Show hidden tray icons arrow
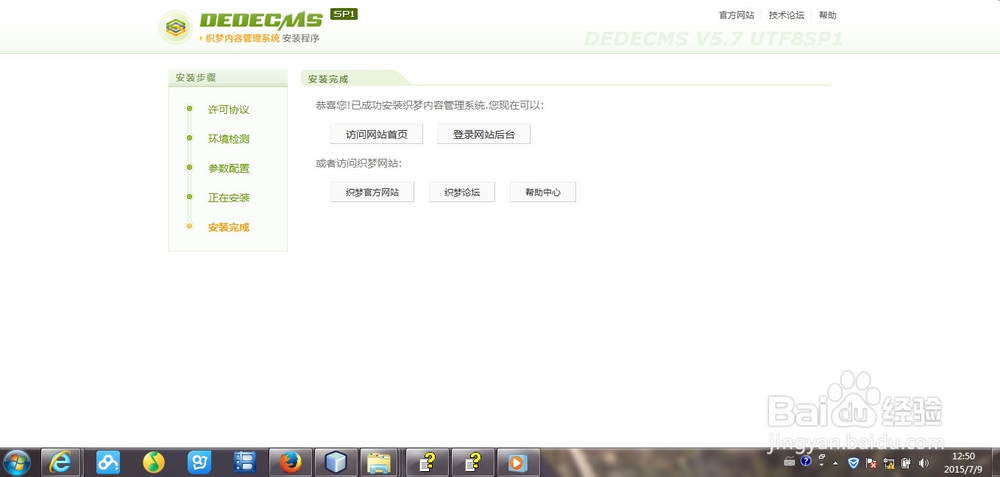The height and width of the screenshot is (477, 1000). point(835,464)
